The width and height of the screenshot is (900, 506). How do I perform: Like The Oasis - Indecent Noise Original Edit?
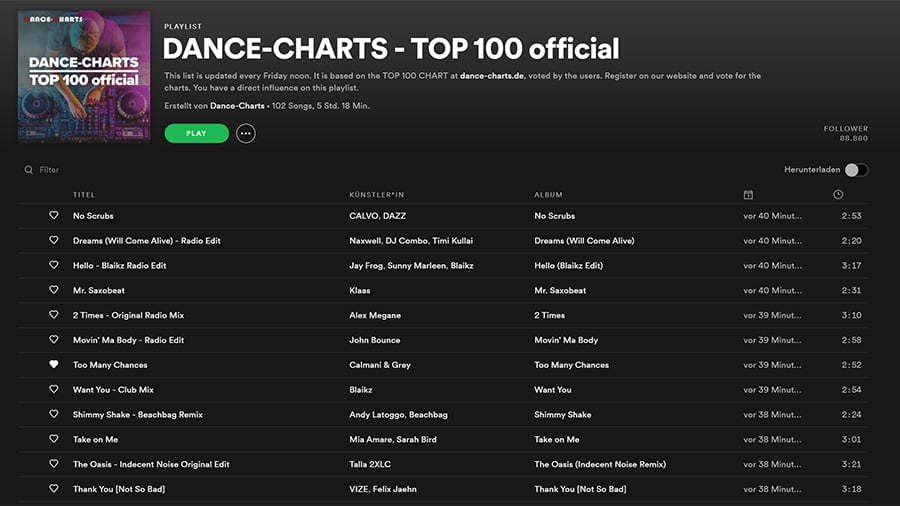point(53,464)
